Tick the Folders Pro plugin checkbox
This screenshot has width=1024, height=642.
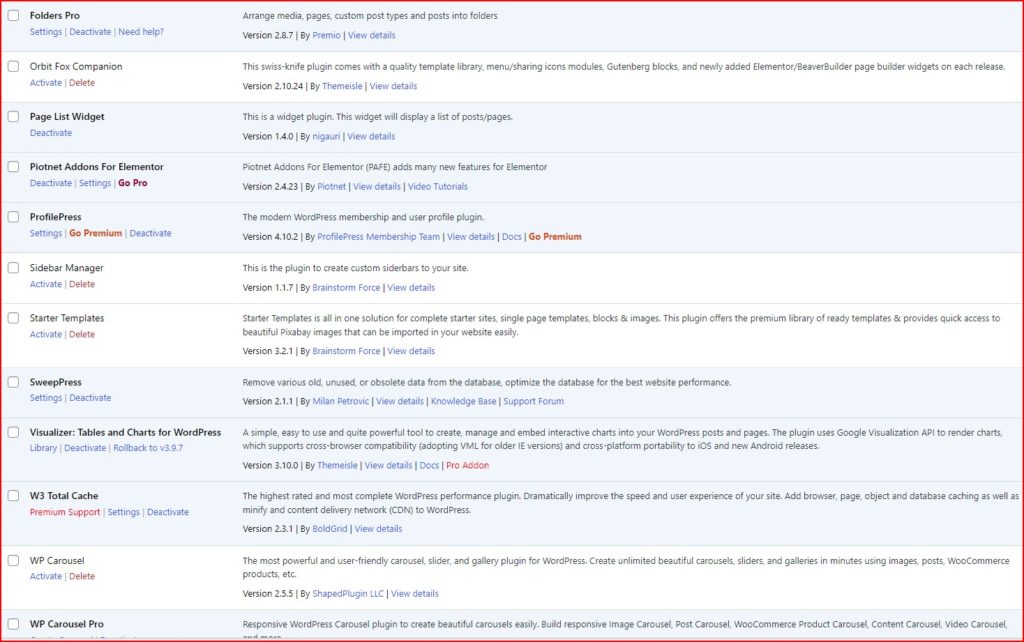tap(13, 15)
